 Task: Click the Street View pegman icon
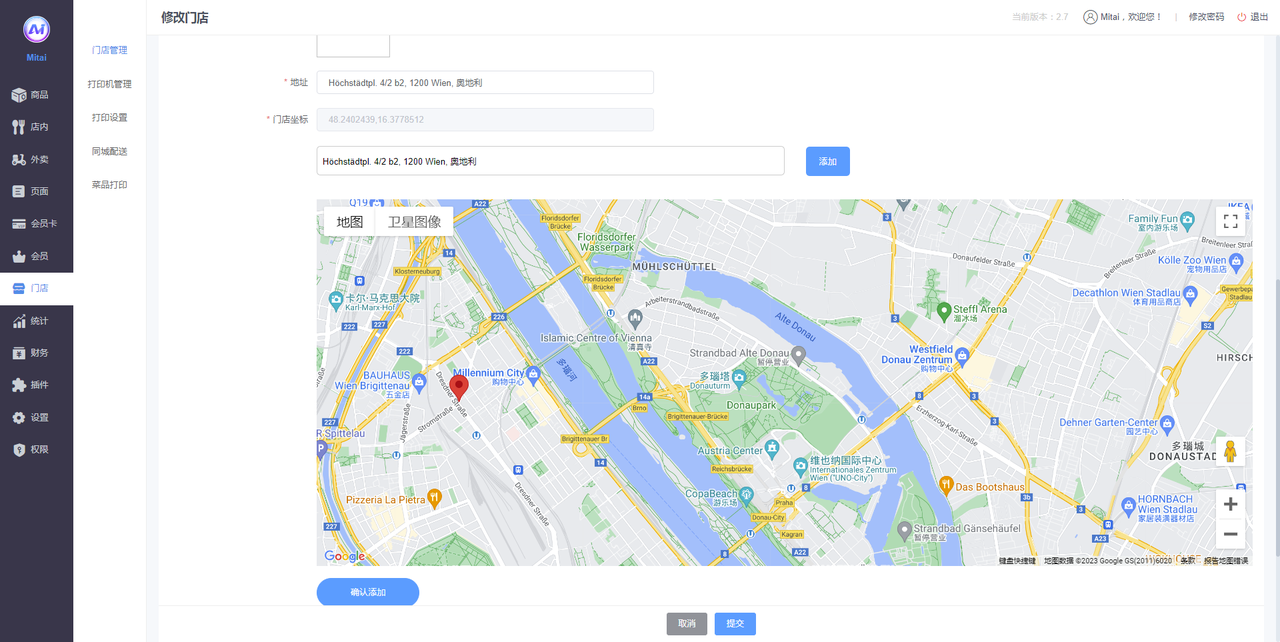(1230, 452)
